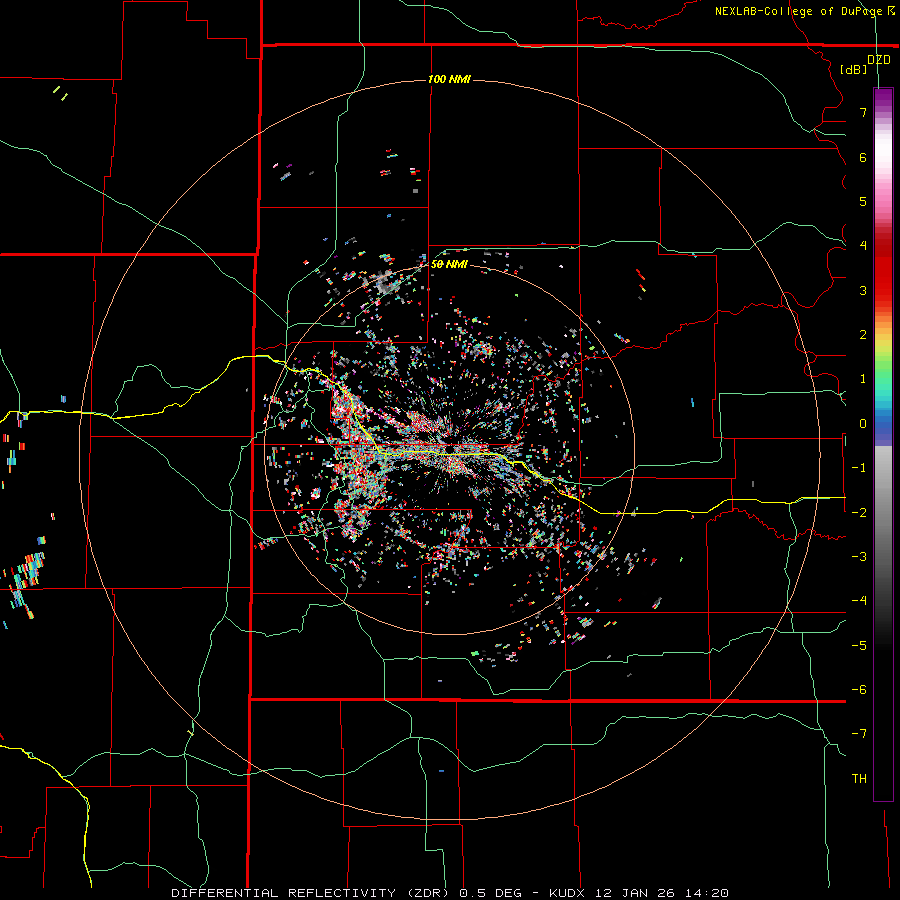Click scale value -7 on legend

(859, 734)
